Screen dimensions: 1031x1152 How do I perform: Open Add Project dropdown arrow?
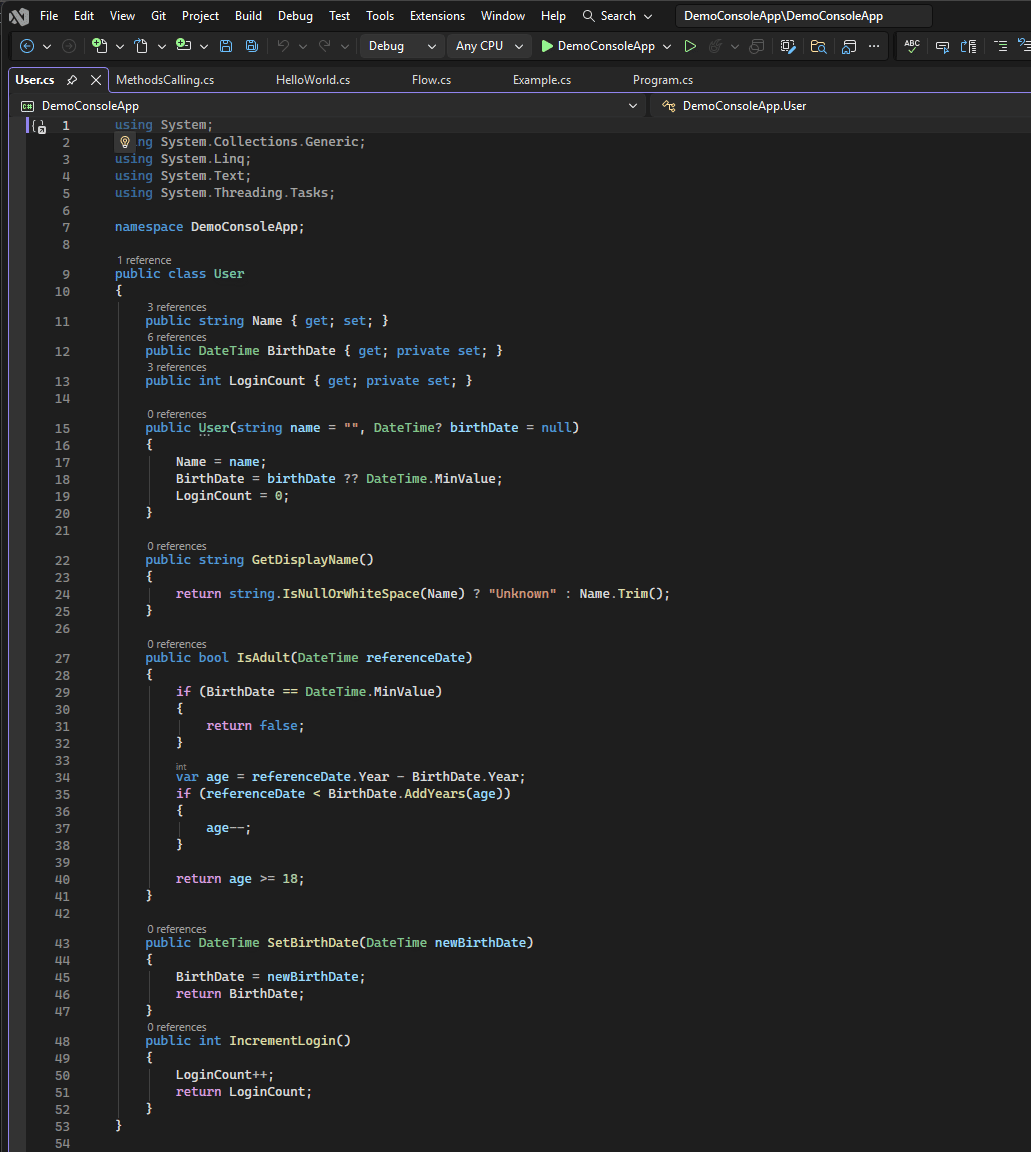[x=204, y=46]
